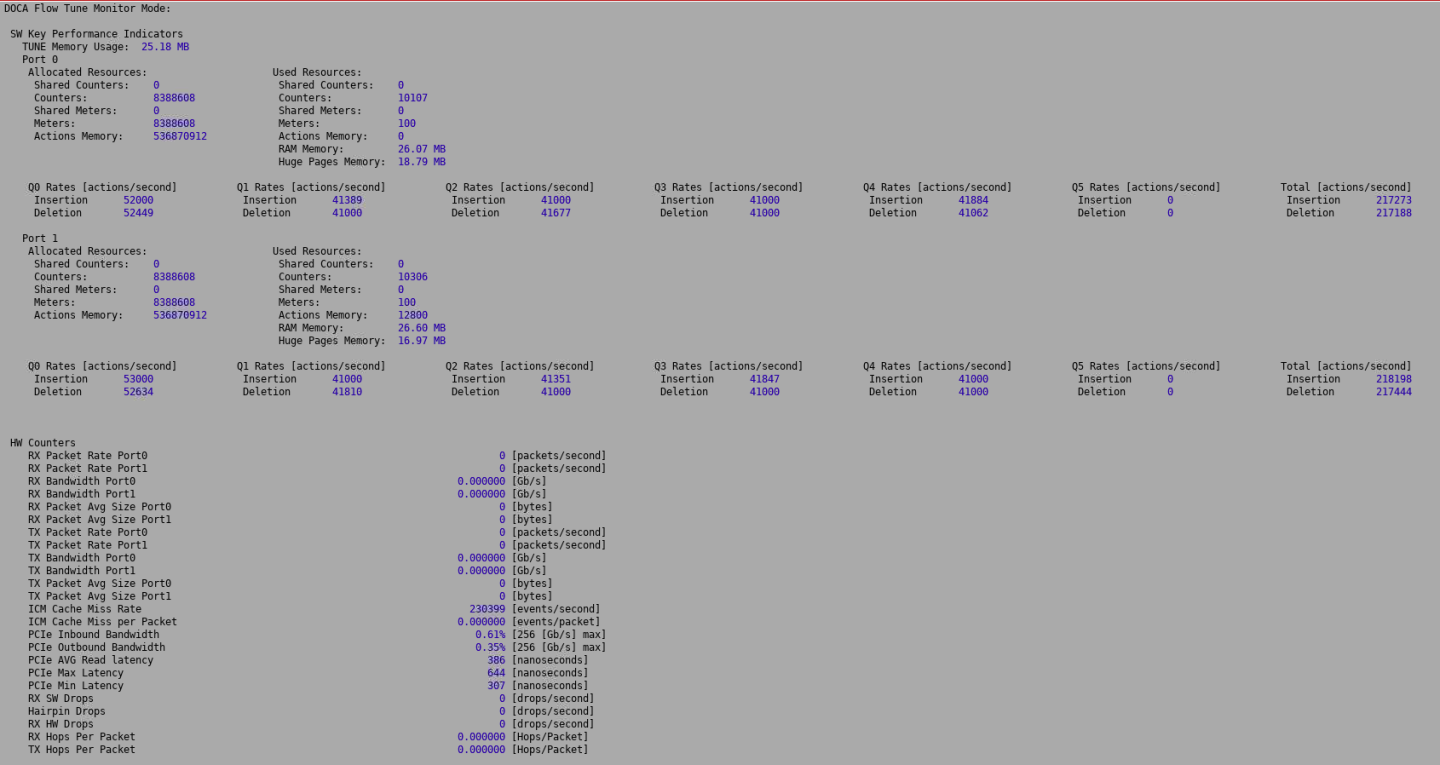Click Port 1 RAM Memory value 26.60 MB

421,328
